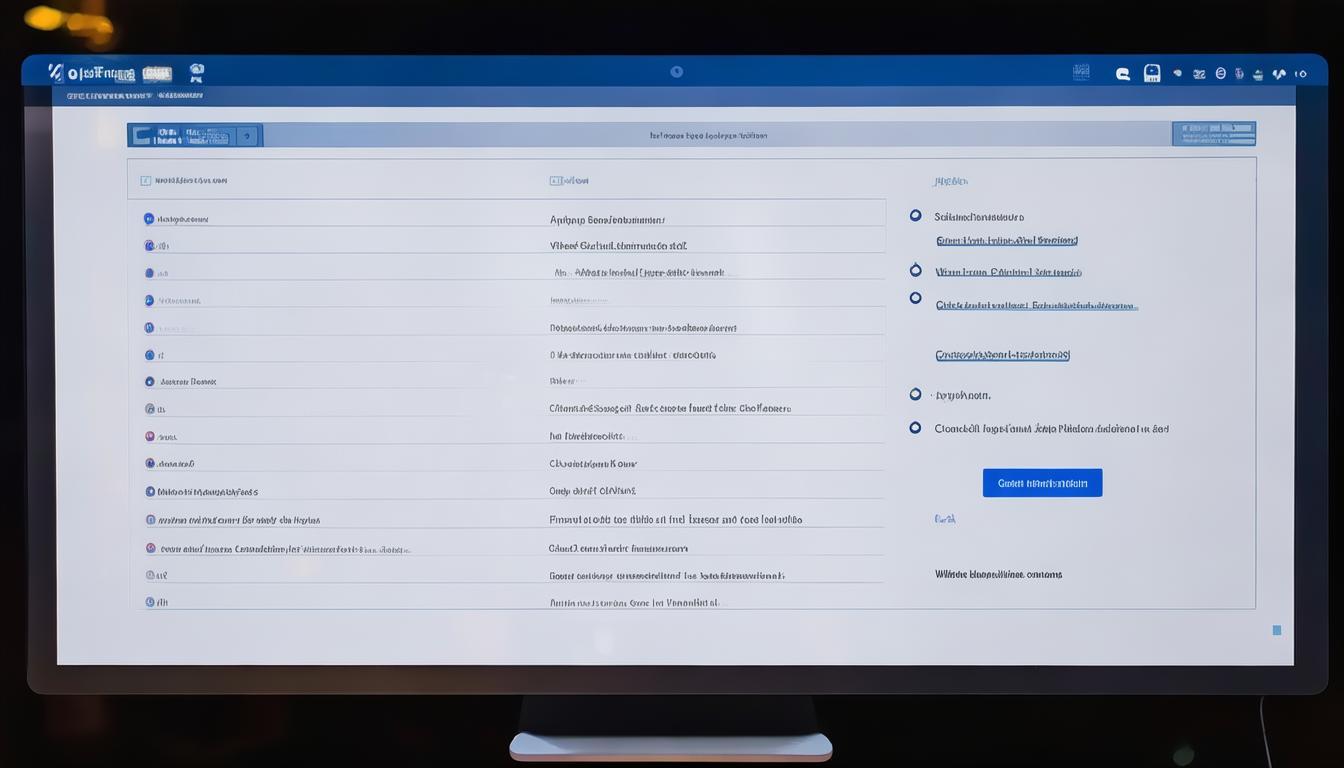Viewport: 1344px width, 768px height.
Task: Open the underlined link below first radio option
Action: [x=1006, y=241]
